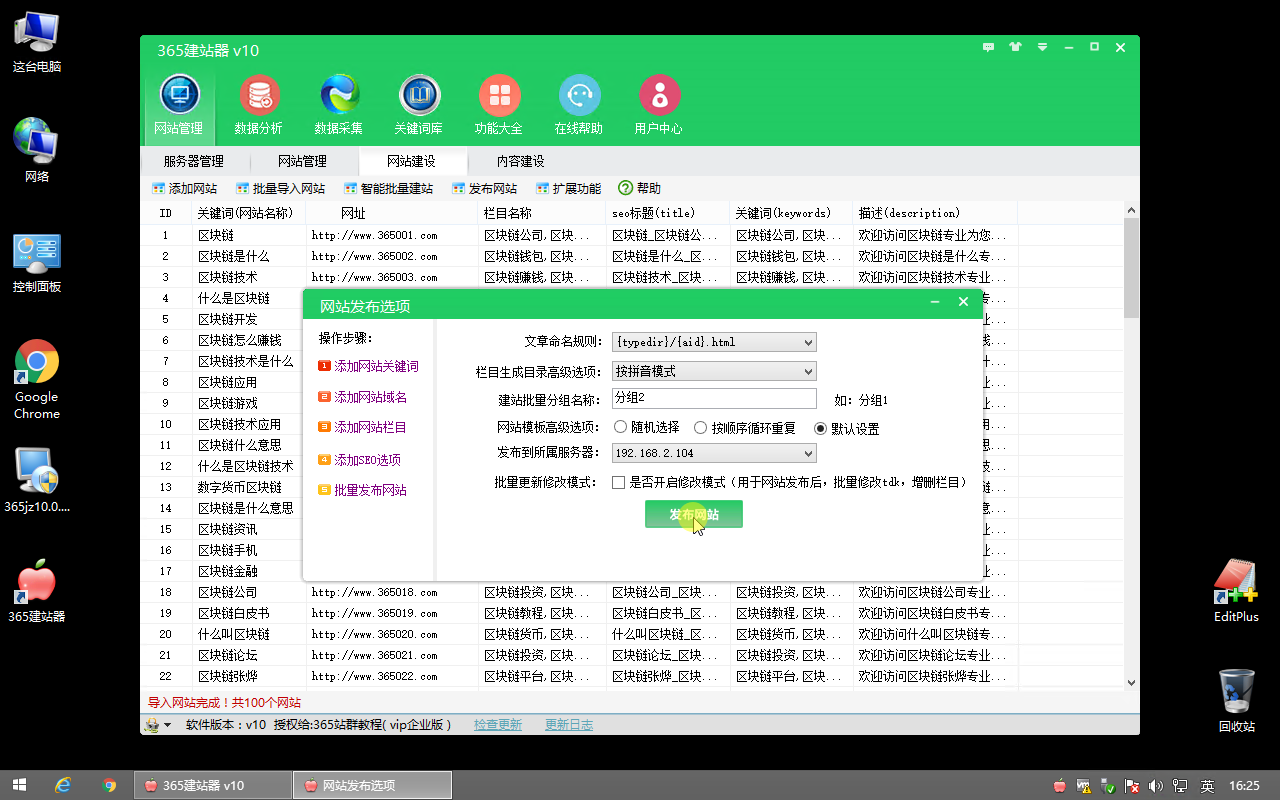The height and width of the screenshot is (800, 1280).
Task: Open 365建站器 desktop shortcut
Action: click(x=37, y=592)
